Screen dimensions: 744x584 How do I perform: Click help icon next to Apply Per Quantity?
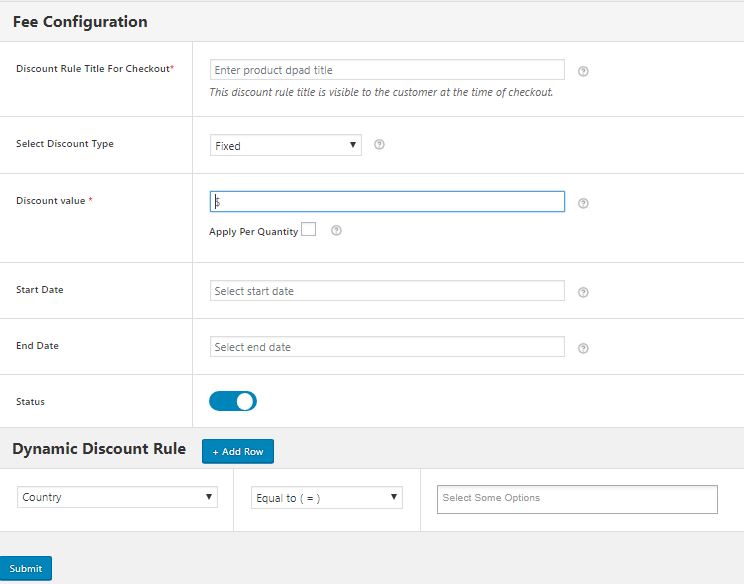336,231
